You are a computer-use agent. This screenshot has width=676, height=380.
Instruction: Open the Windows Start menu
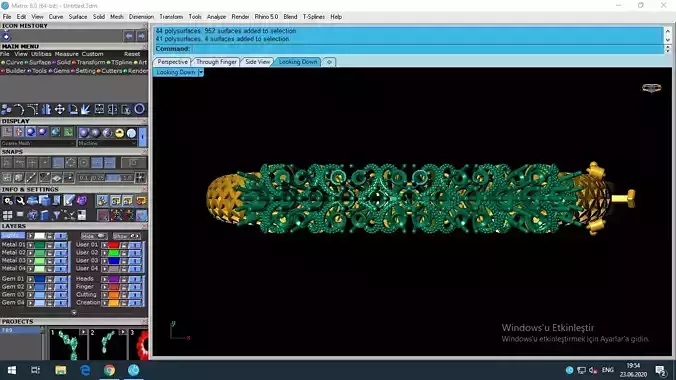coord(12,370)
